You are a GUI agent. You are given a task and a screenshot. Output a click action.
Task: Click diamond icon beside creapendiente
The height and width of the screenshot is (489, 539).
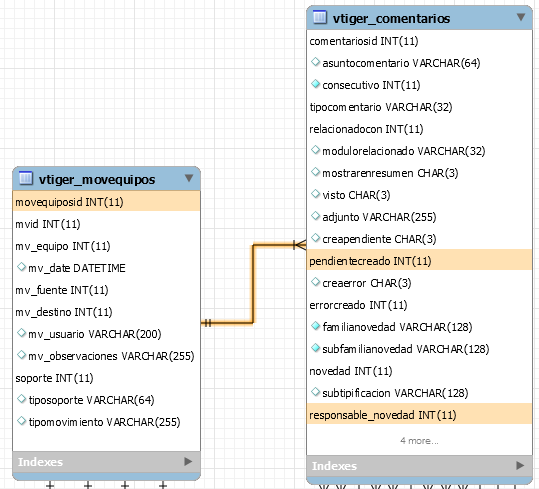[x=315, y=237]
